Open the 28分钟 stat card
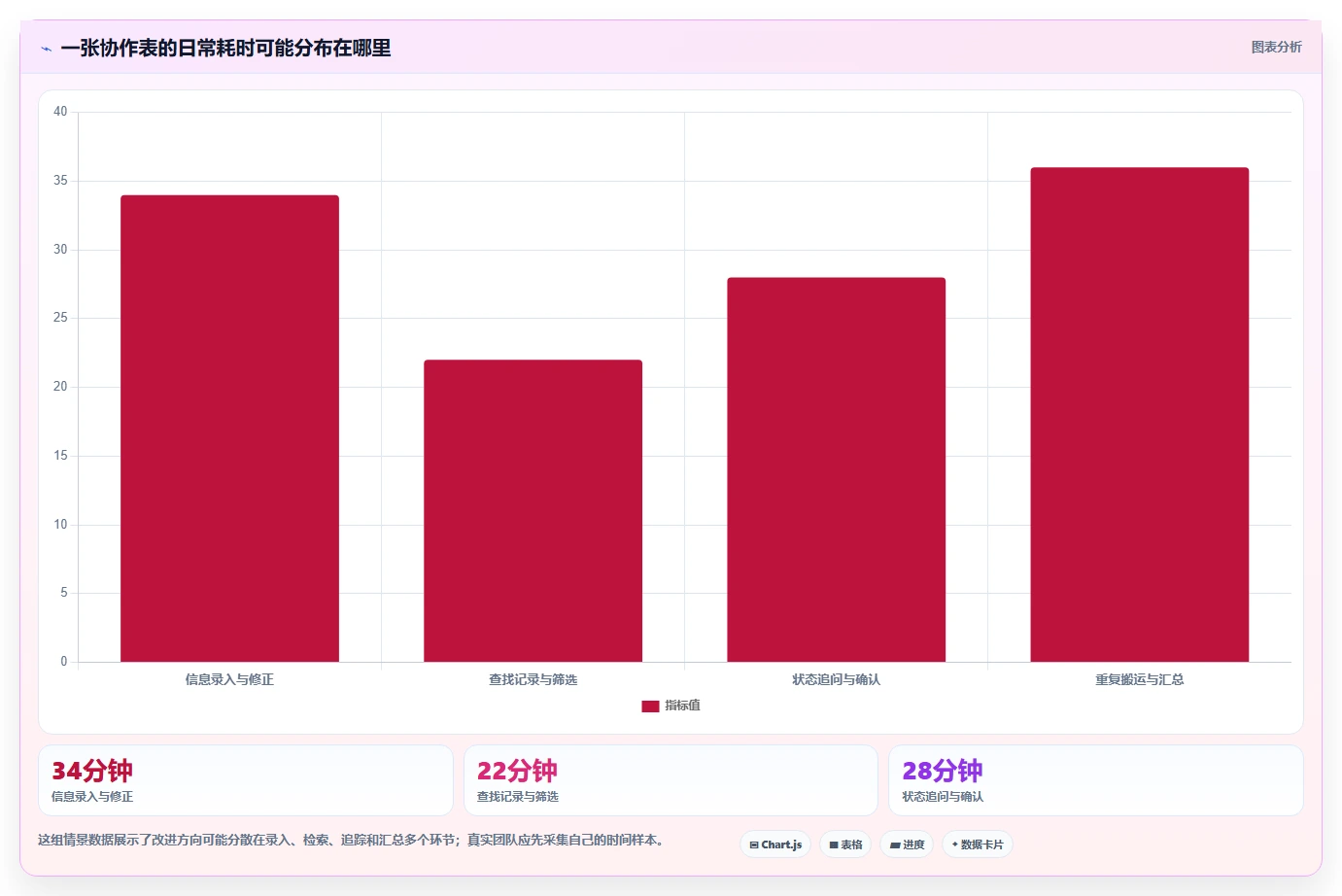Viewport: 1342px width, 896px height. click(1096, 780)
